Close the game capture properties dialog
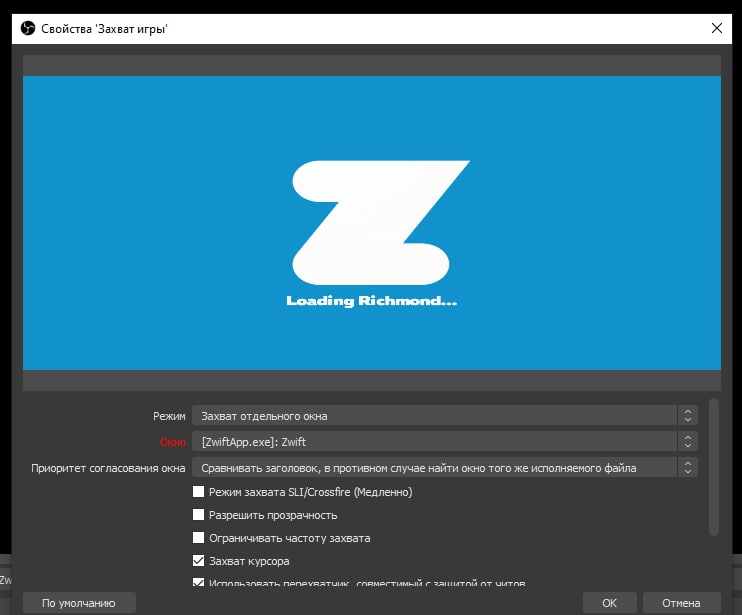The width and height of the screenshot is (742, 615). [716, 28]
